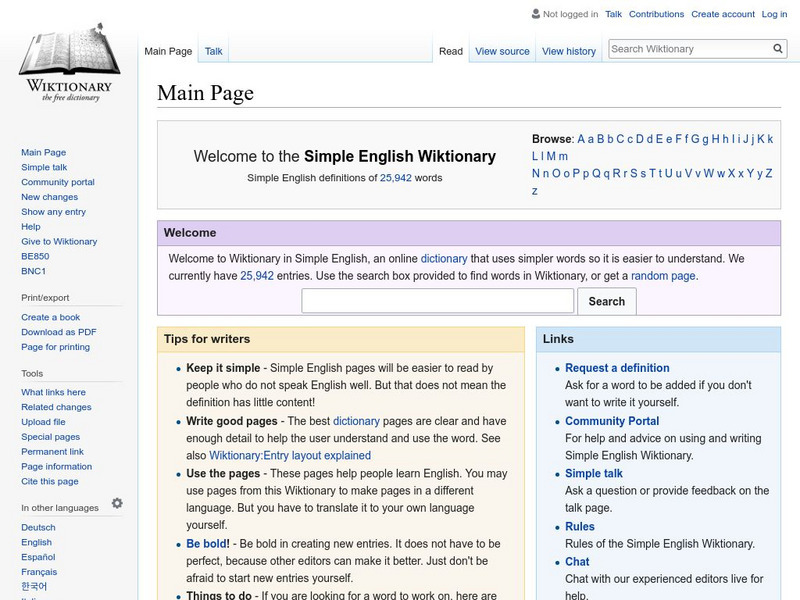Screen dimensions: 800x600
Task: Click the Wiktionary logo image
Action: pyautogui.click(x=68, y=68)
